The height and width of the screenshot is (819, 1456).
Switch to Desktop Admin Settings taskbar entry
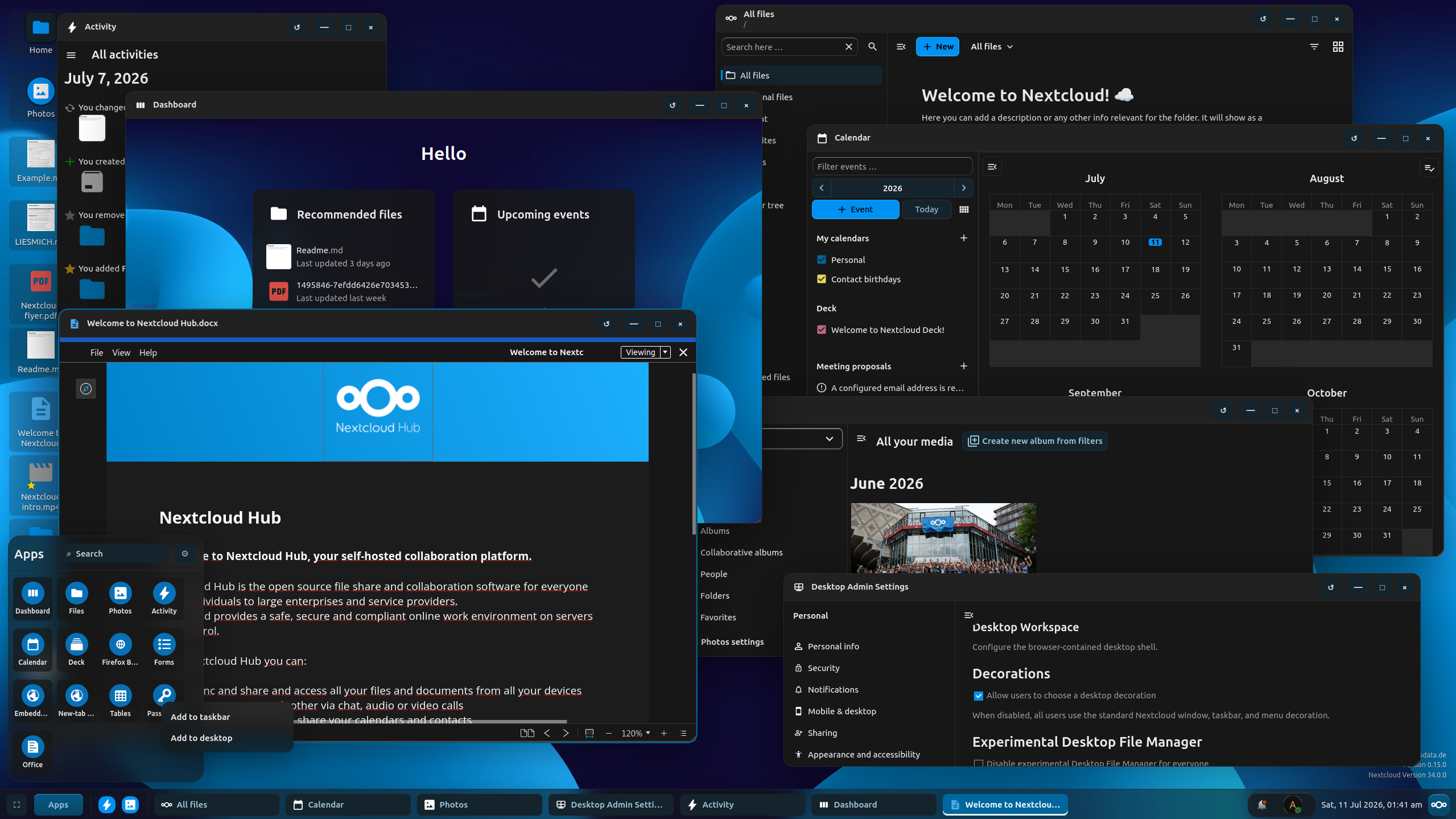(611, 805)
